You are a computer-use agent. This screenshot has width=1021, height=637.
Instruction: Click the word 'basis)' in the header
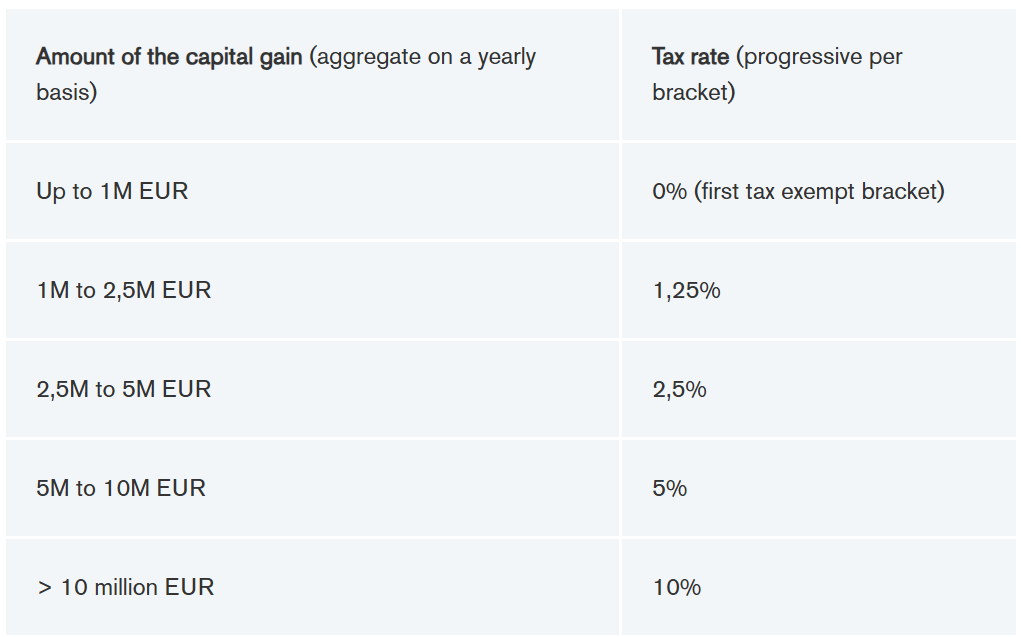[x=66, y=93]
